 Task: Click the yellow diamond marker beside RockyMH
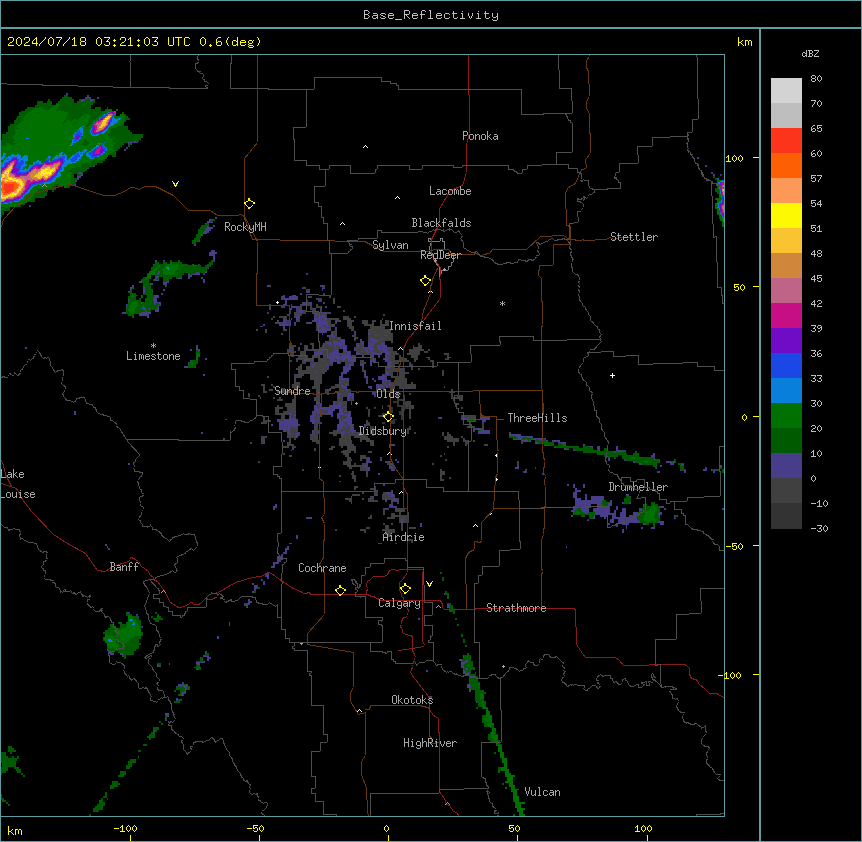(250, 204)
